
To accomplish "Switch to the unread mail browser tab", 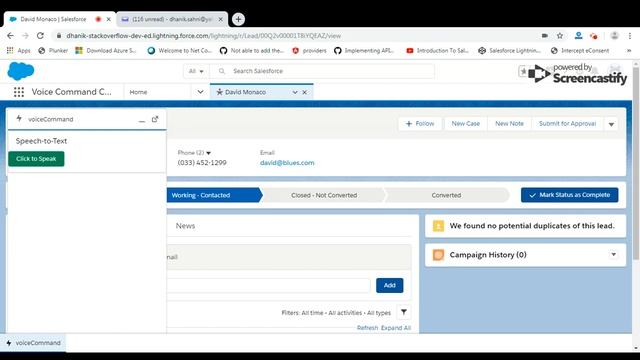I will pos(172,19).
